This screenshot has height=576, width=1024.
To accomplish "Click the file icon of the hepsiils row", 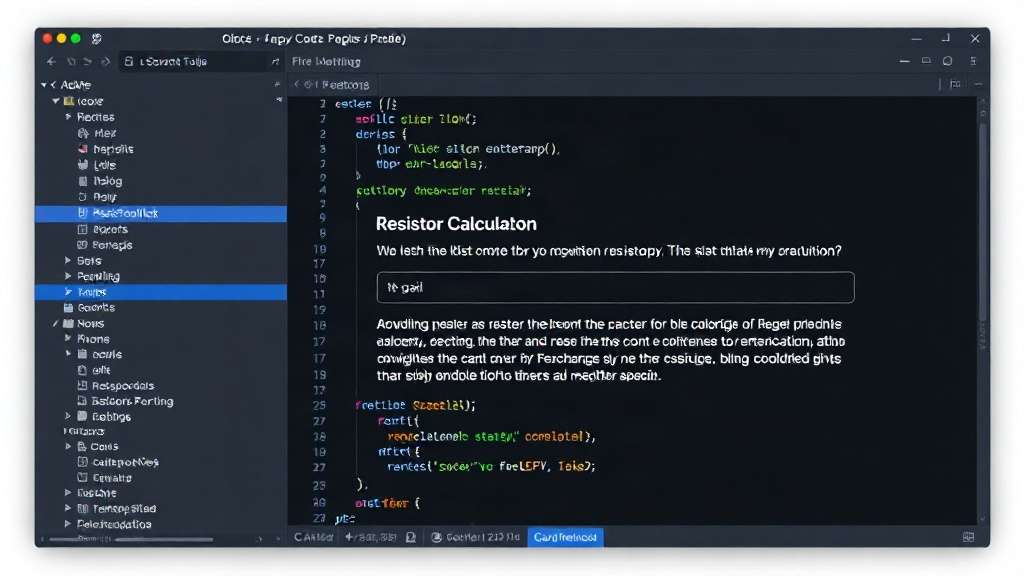I will tap(83, 149).
